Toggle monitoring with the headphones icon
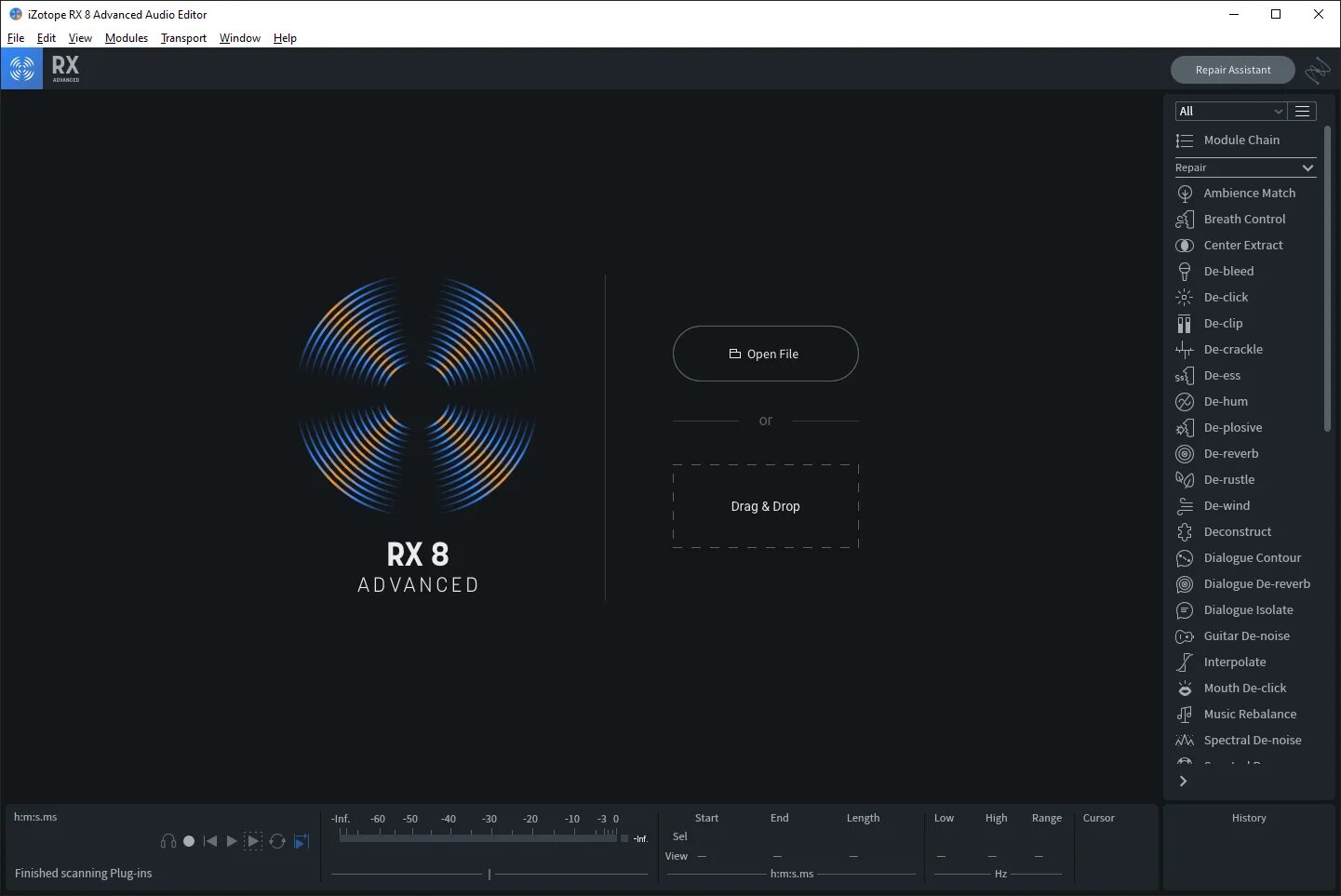This screenshot has height=896, width=1341. [x=168, y=841]
